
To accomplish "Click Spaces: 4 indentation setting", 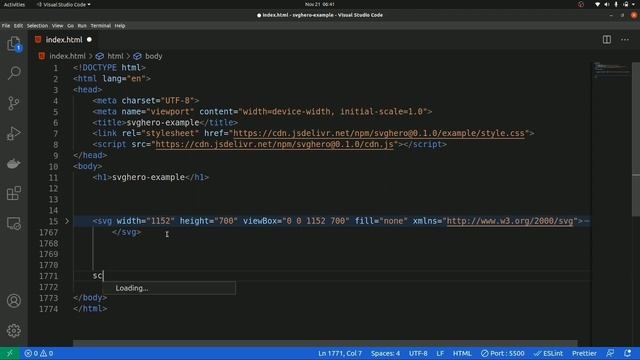I will click(385, 353).
